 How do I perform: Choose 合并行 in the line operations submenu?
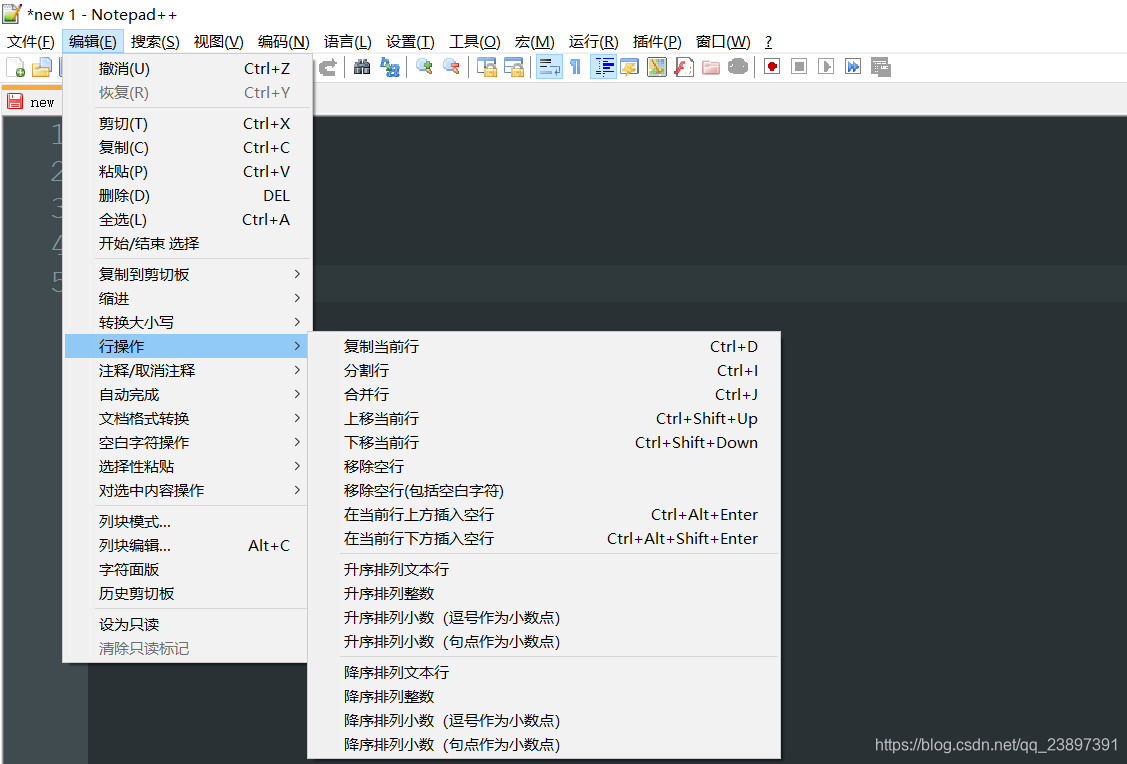tap(544, 395)
